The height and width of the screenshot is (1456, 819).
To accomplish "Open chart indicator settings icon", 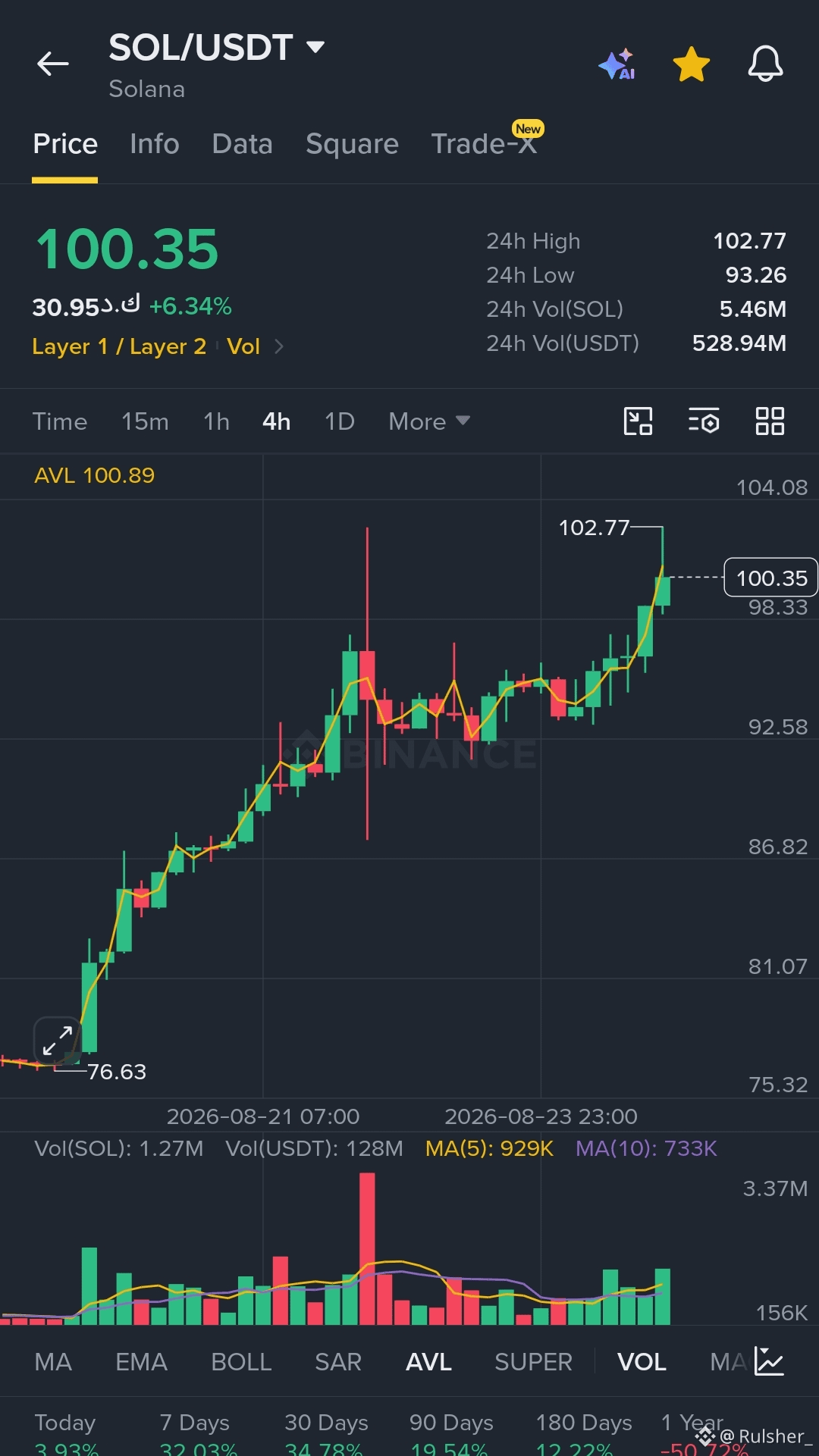I will tap(704, 421).
